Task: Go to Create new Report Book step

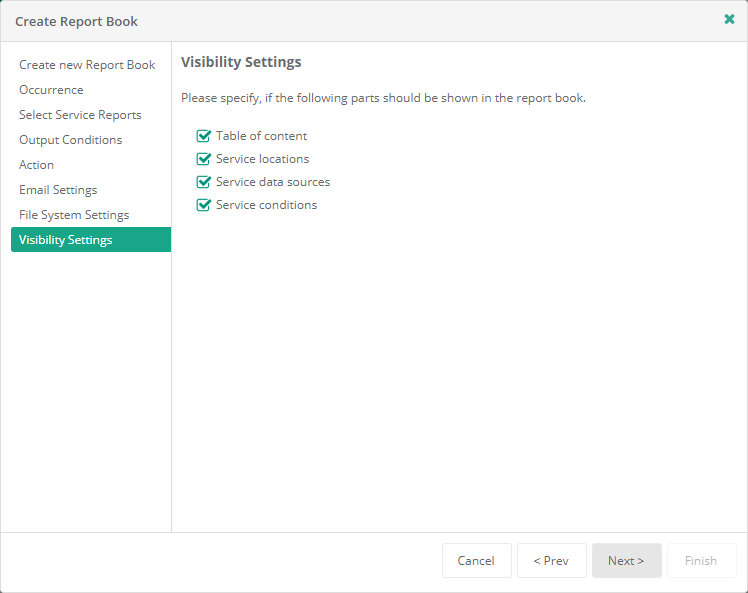Action: [87, 65]
